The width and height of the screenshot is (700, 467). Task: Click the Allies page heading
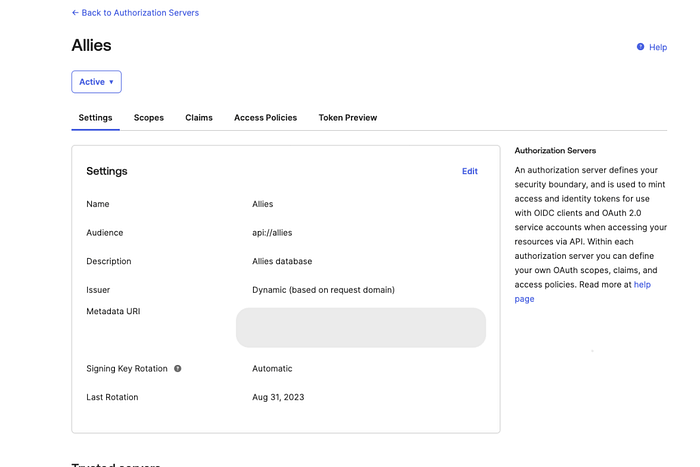[x=91, y=46]
